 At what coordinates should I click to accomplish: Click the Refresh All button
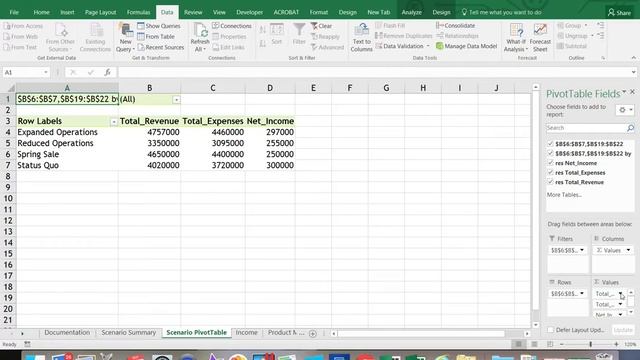pyautogui.click(x=200, y=37)
